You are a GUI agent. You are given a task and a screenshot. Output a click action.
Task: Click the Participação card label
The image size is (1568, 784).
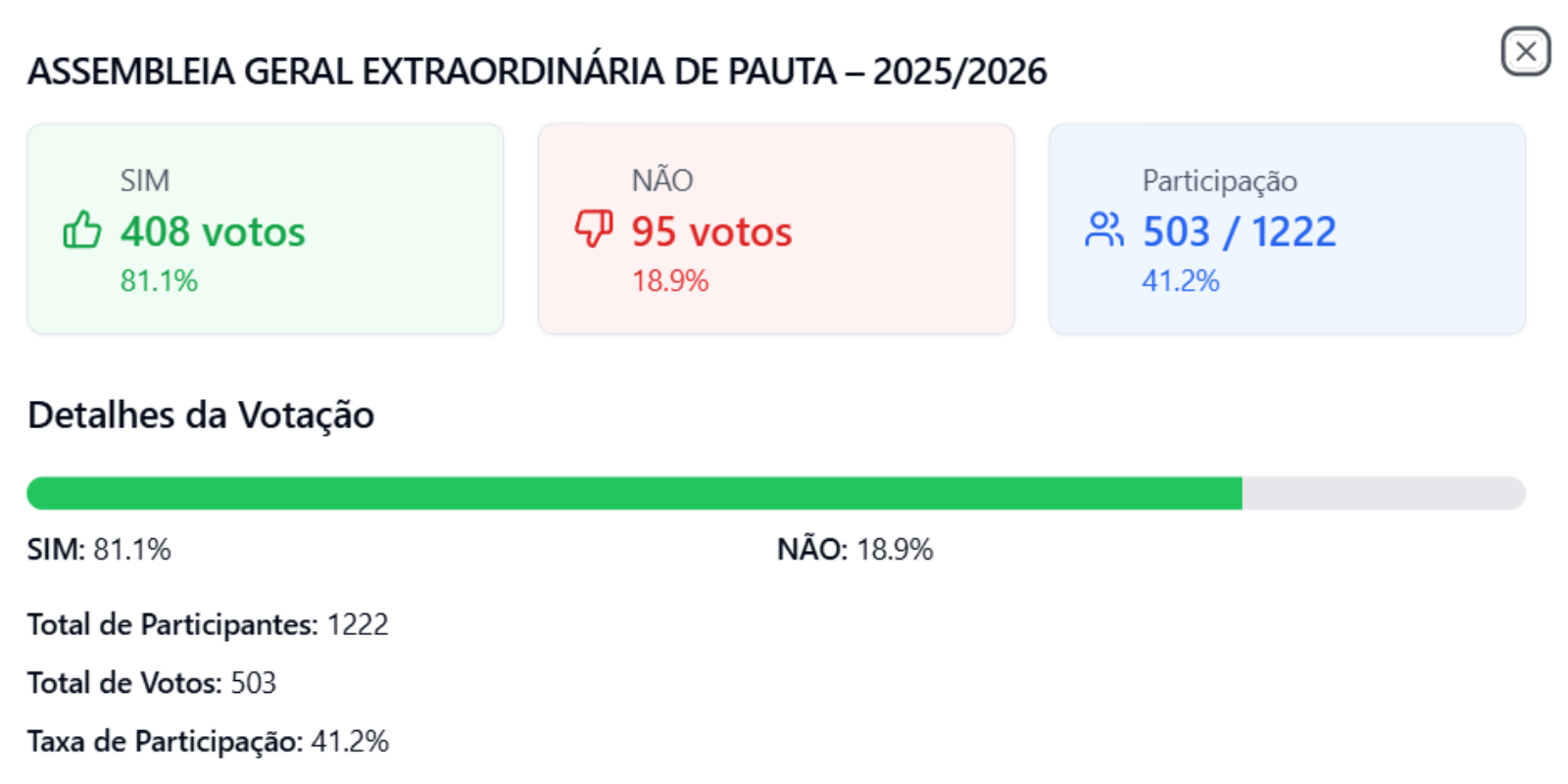pos(1220,181)
